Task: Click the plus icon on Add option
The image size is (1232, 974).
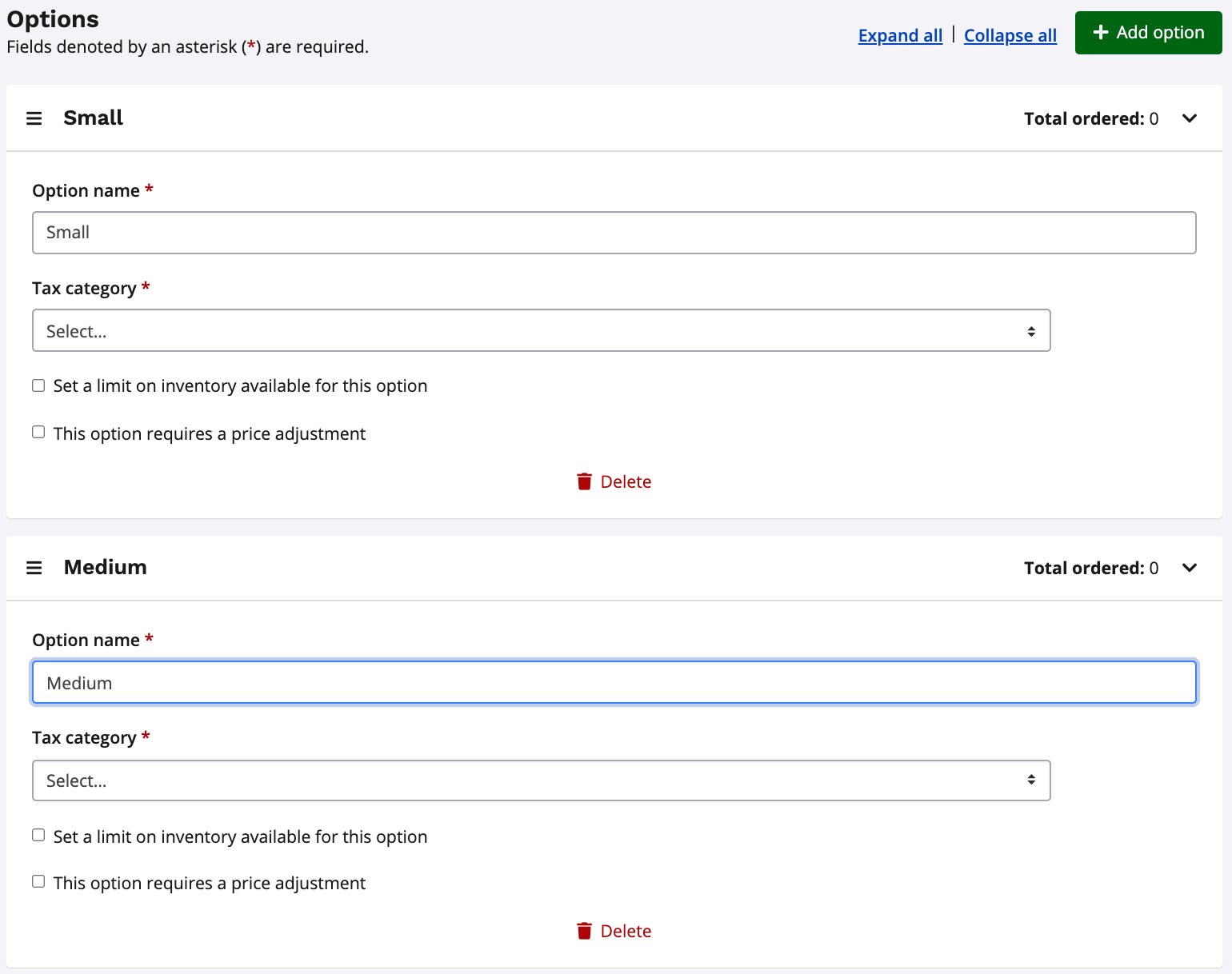Action: [1101, 32]
